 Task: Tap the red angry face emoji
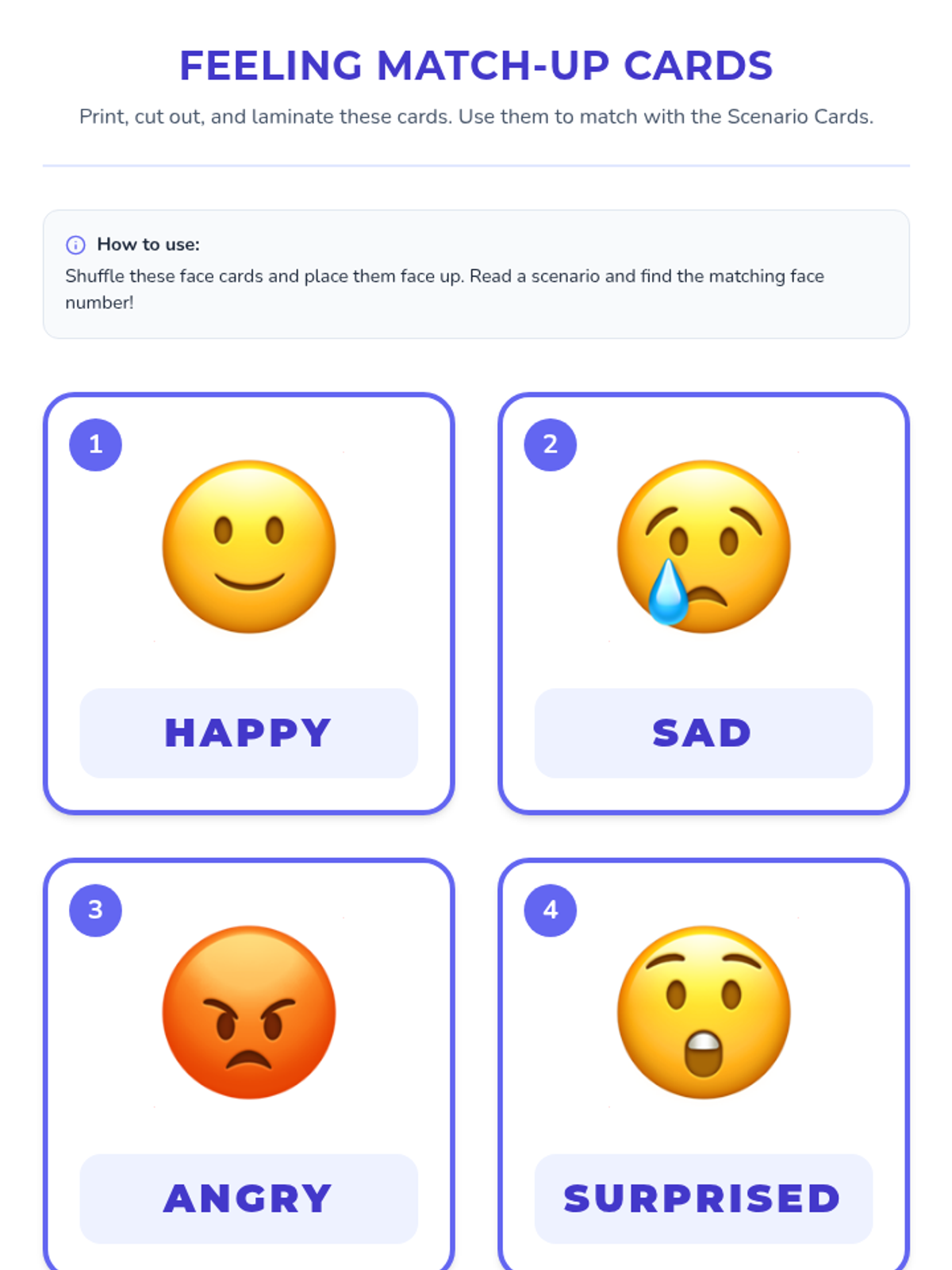pos(249,1012)
